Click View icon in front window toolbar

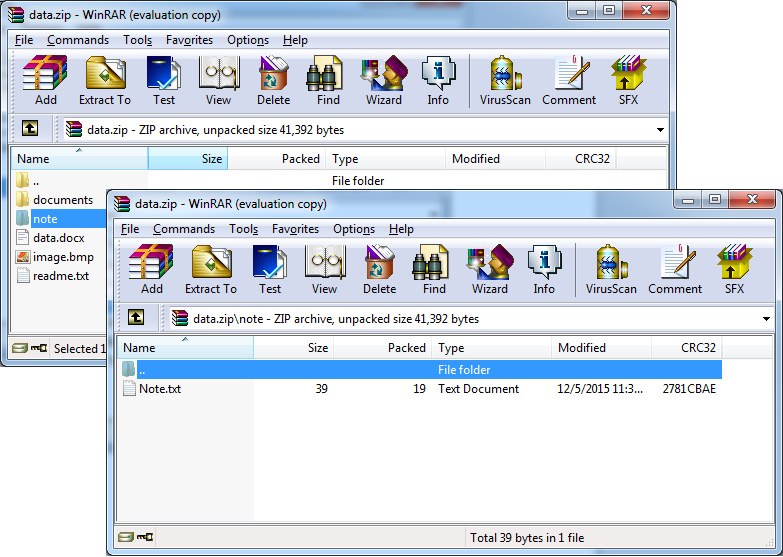click(325, 269)
